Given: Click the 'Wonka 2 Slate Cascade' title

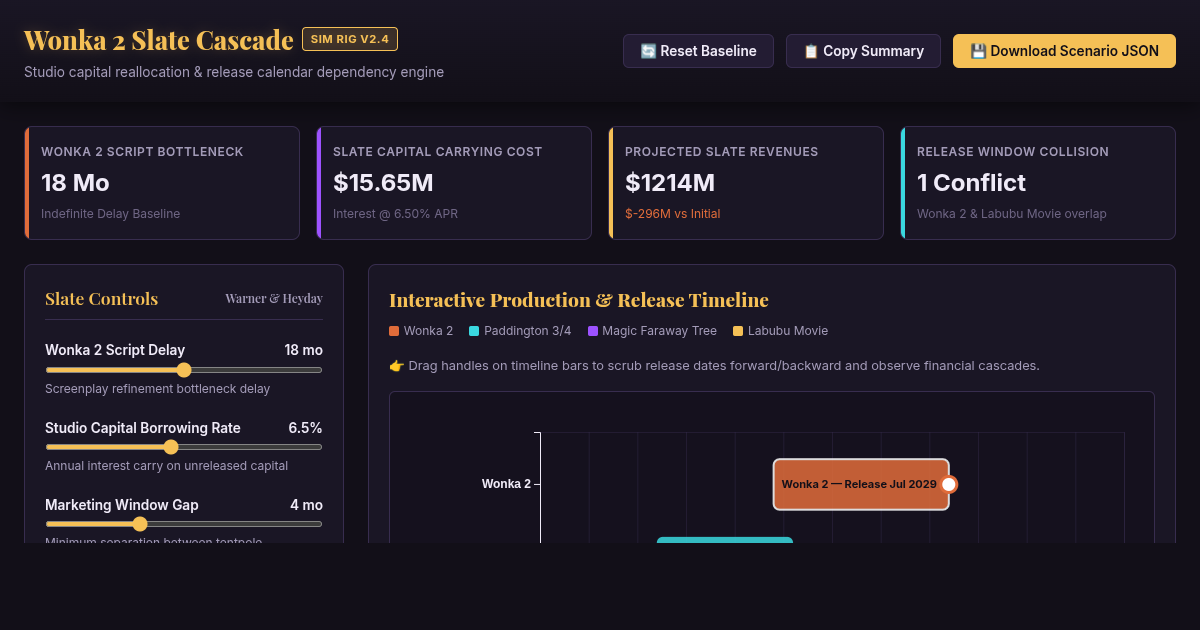Looking at the screenshot, I should pyautogui.click(x=158, y=40).
